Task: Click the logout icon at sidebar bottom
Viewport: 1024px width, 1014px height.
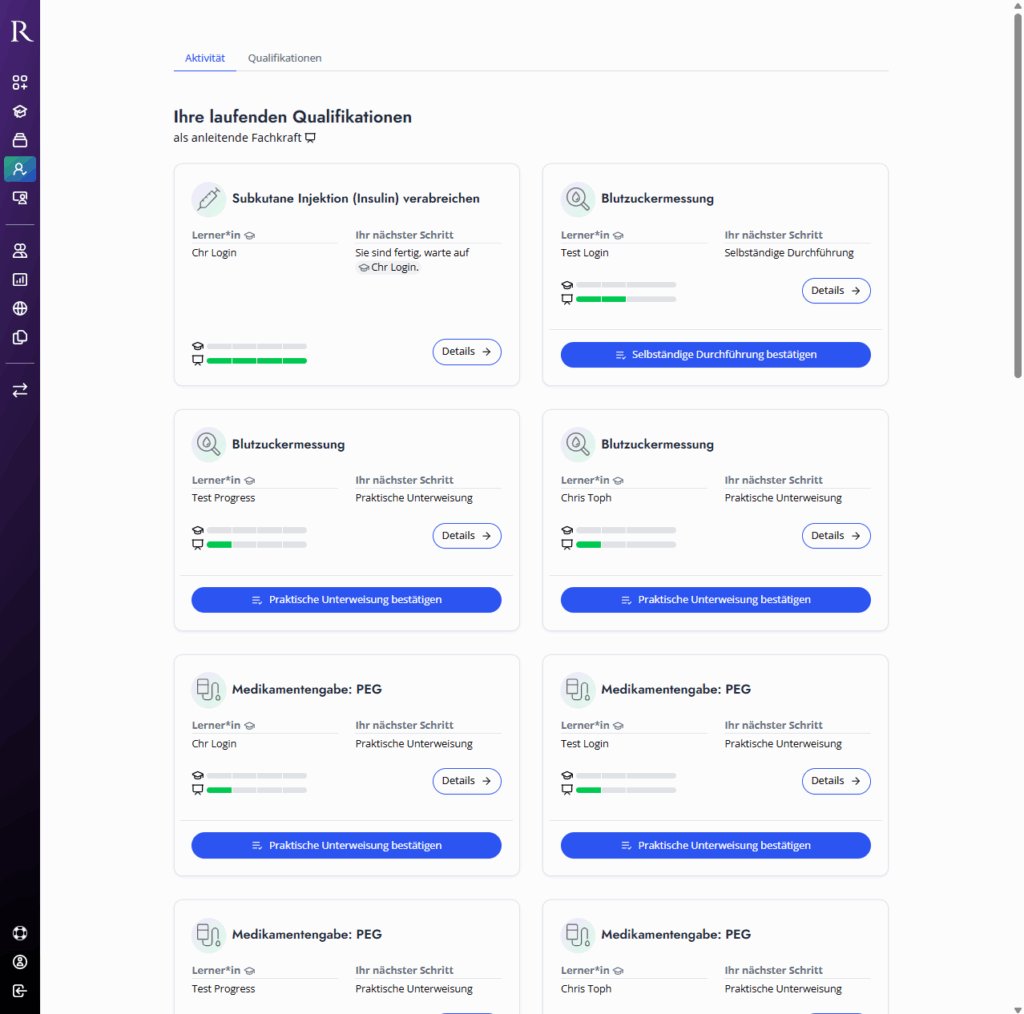Action: 20,991
